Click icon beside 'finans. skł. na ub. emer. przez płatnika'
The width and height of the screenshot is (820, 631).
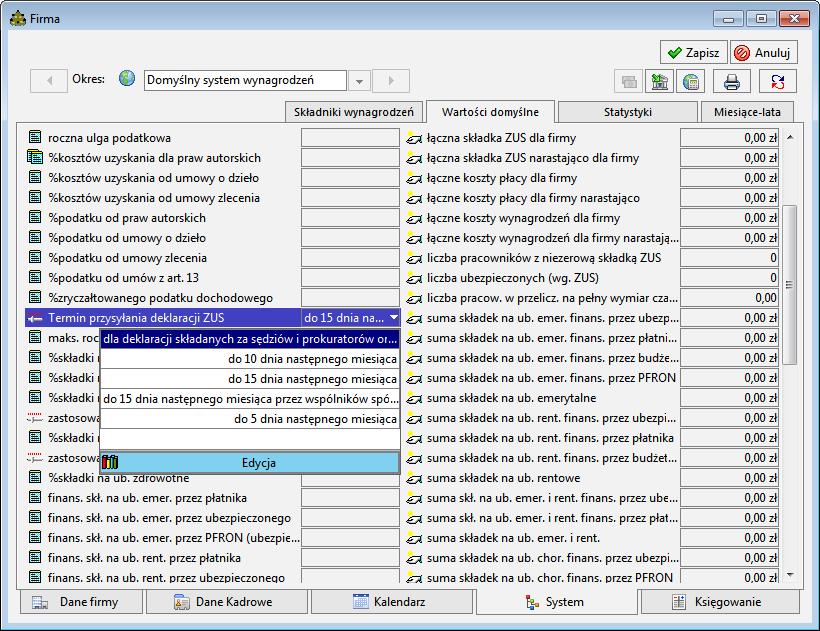point(35,498)
